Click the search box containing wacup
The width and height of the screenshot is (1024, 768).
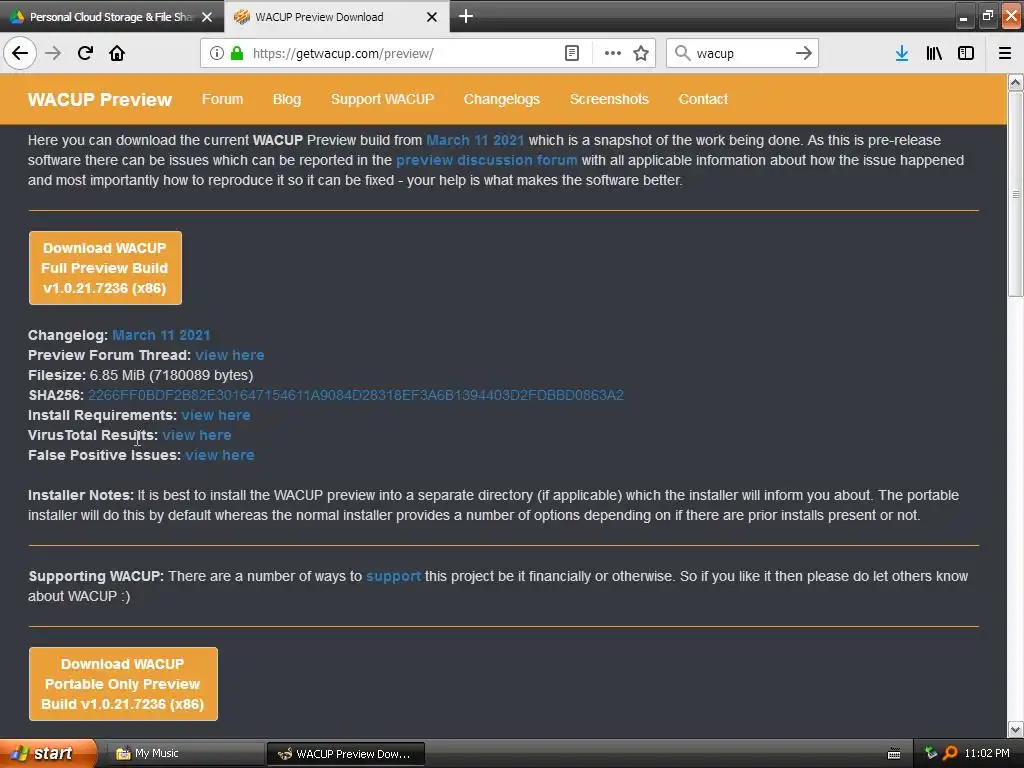[x=741, y=53]
